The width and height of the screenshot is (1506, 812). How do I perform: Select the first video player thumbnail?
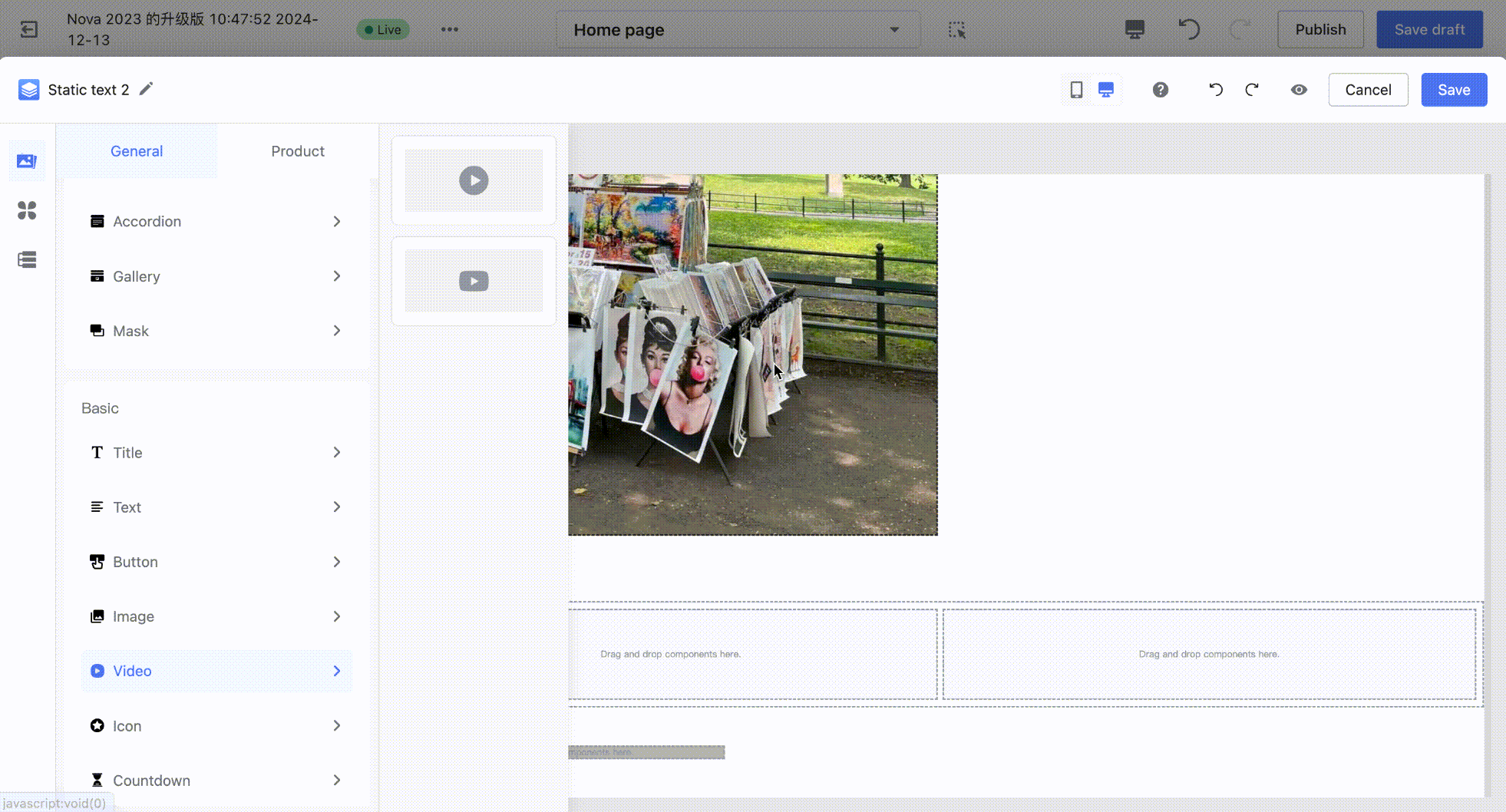pos(474,180)
